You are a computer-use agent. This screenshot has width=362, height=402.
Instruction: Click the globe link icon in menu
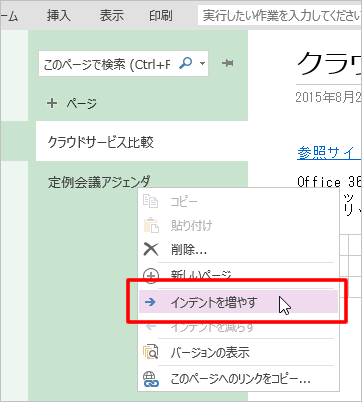[151, 379]
